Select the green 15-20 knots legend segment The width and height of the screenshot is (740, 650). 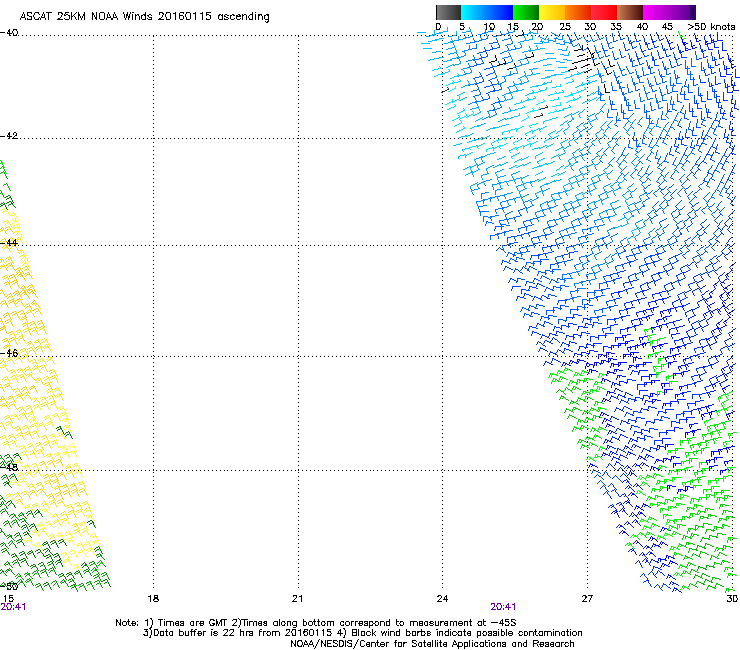(x=526, y=12)
